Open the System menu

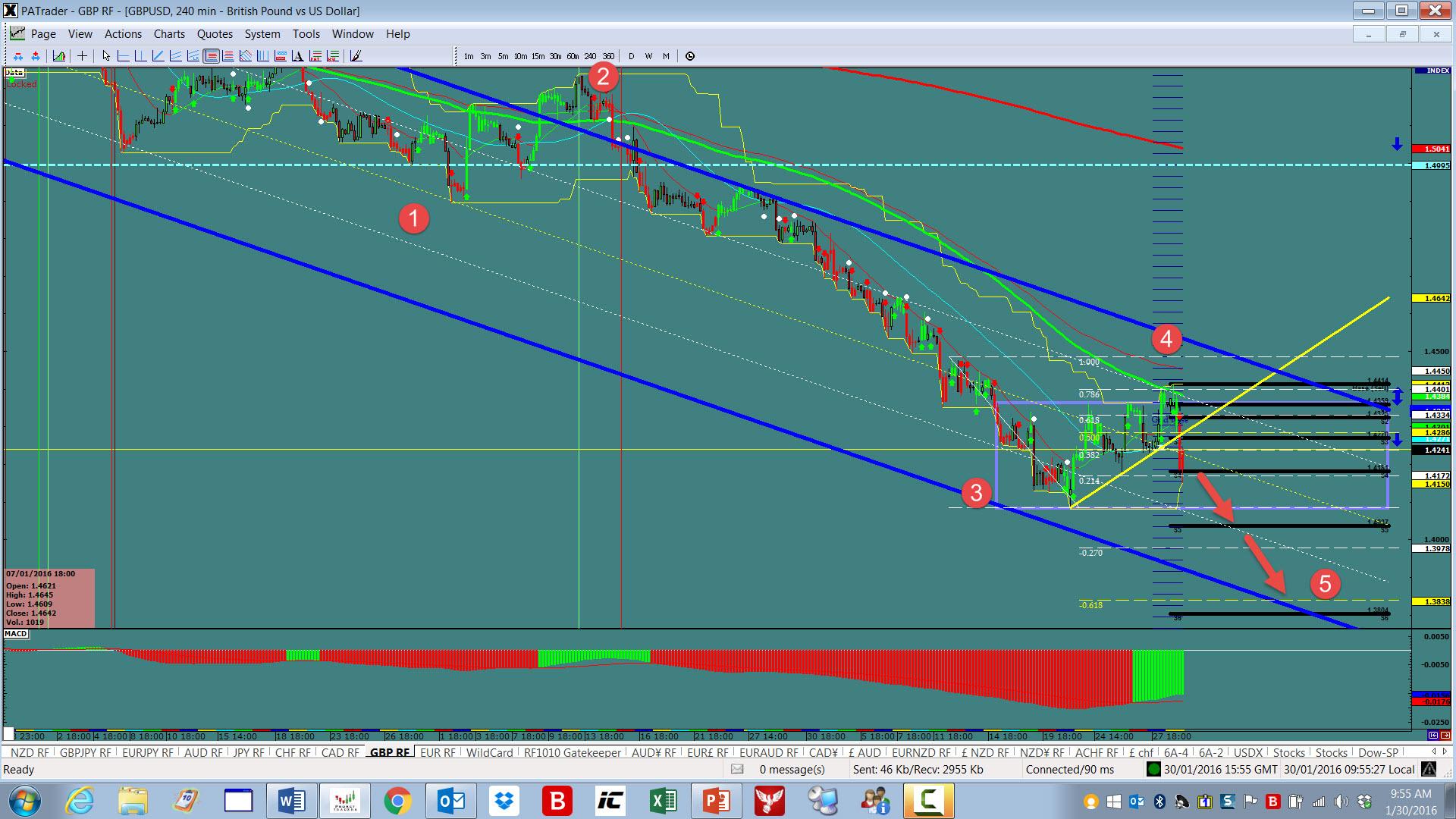(262, 34)
